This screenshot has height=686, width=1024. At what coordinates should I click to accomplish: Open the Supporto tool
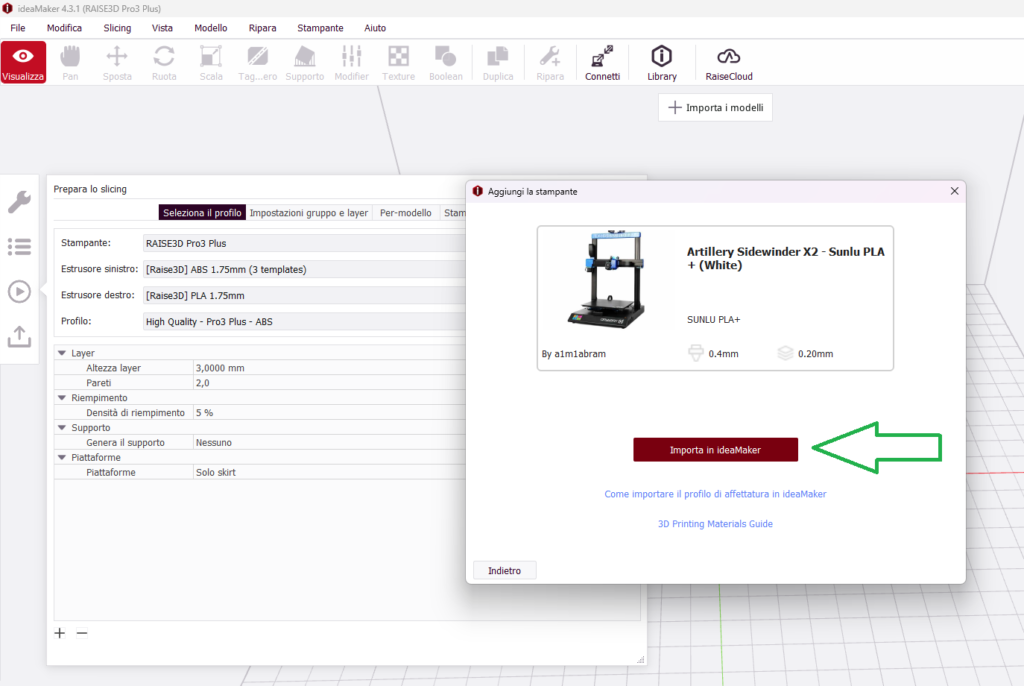click(x=305, y=62)
